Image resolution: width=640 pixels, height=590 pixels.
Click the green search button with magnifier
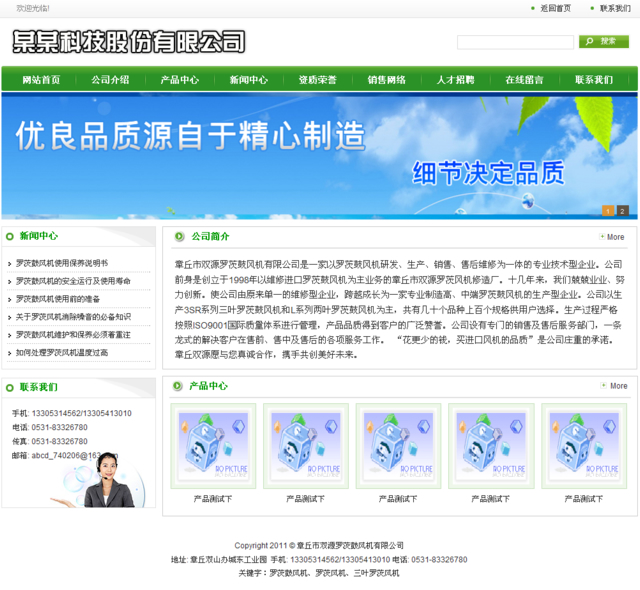(603, 41)
